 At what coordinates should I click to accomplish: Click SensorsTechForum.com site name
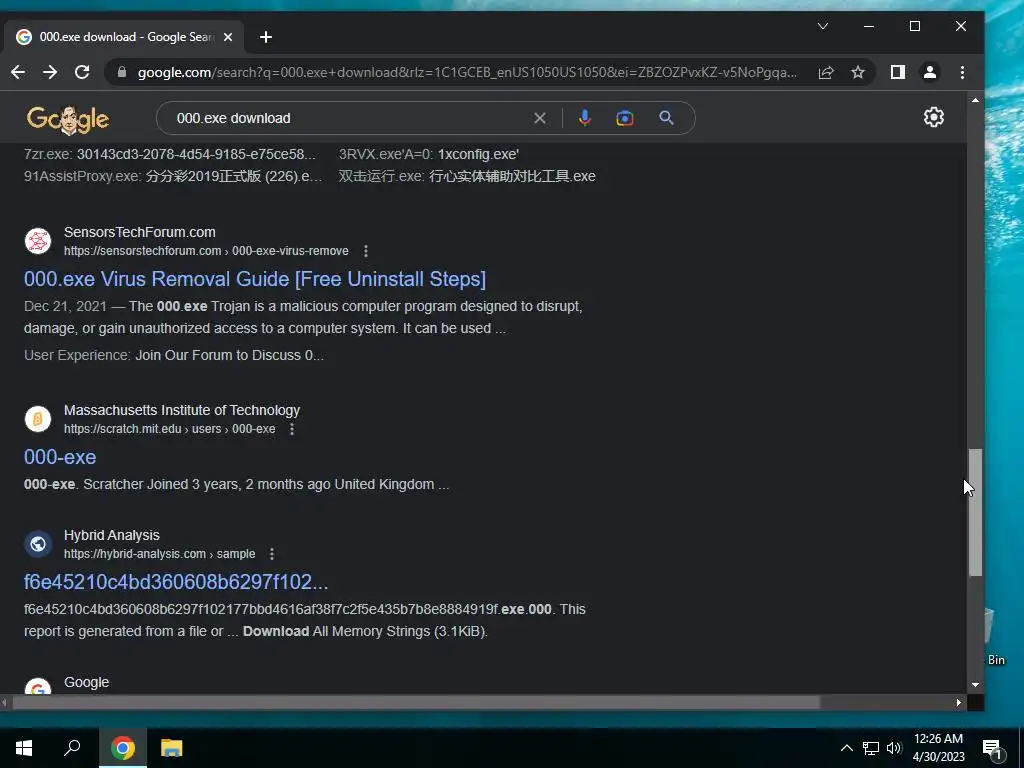point(140,232)
